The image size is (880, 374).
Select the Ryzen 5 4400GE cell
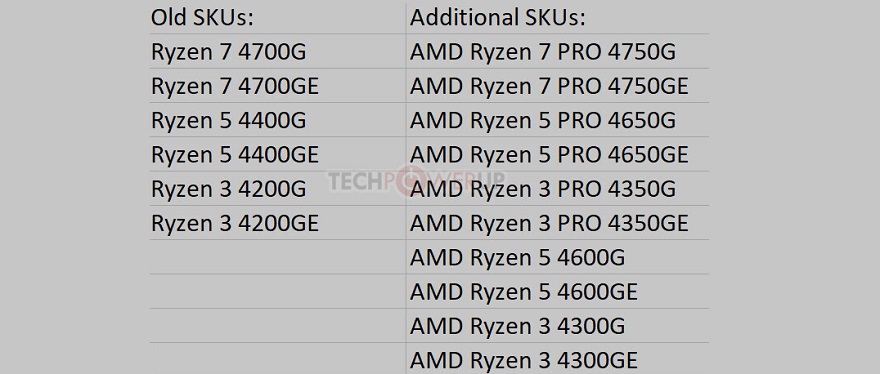[x=277, y=154]
